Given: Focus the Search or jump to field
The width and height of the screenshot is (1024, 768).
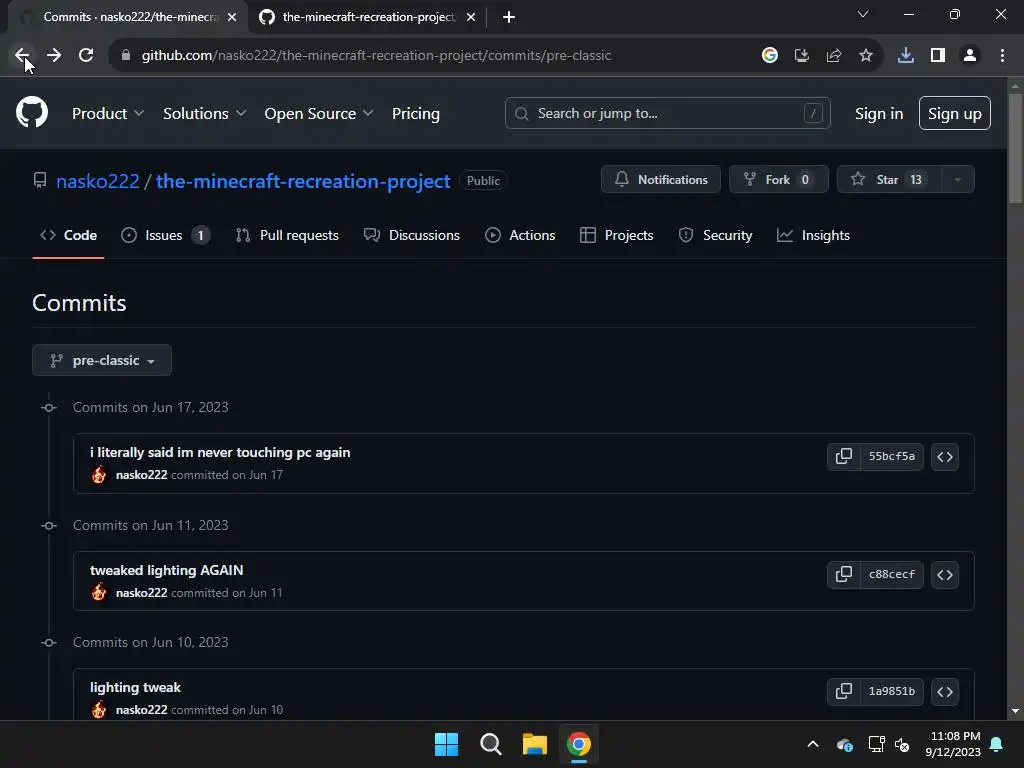Looking at the screenshot, I should (667, 114).
